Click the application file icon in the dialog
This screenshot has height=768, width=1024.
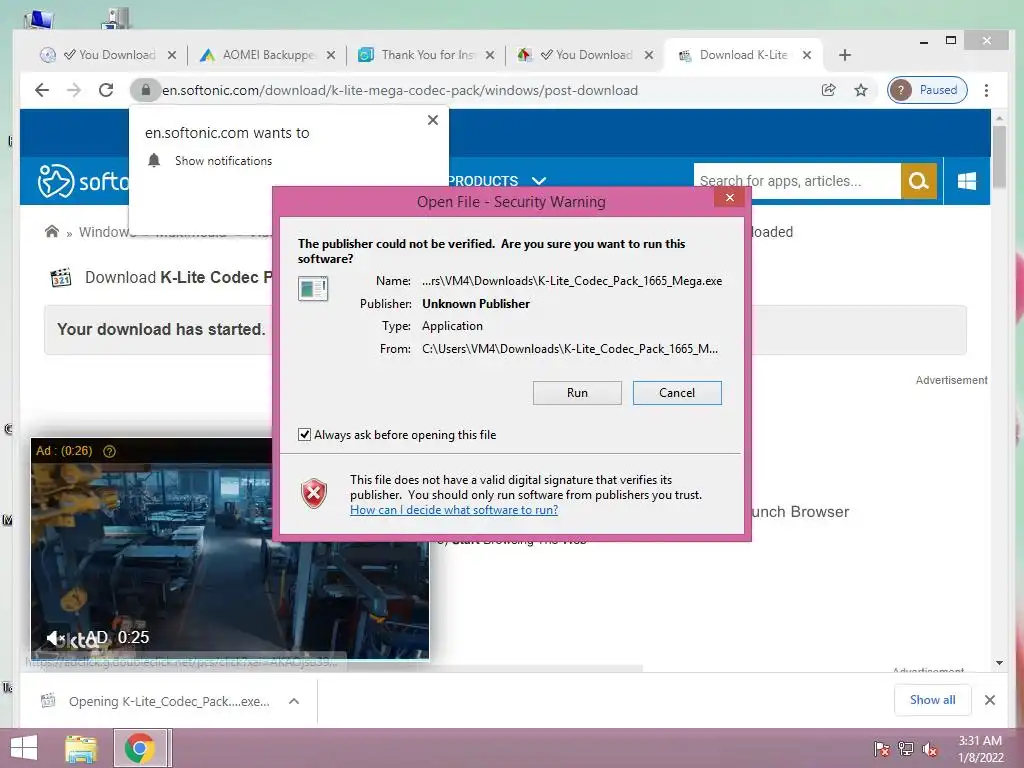[313, 289]
